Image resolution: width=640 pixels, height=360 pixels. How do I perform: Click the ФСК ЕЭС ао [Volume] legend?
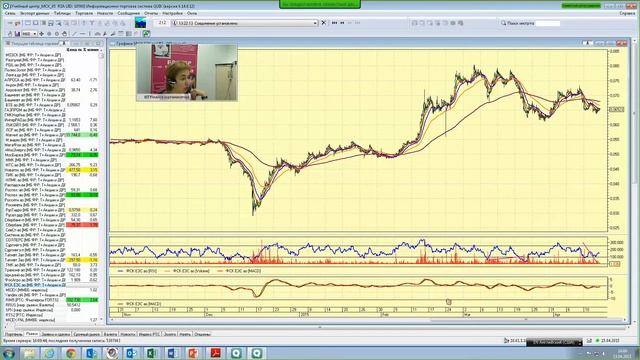point(187,271)
